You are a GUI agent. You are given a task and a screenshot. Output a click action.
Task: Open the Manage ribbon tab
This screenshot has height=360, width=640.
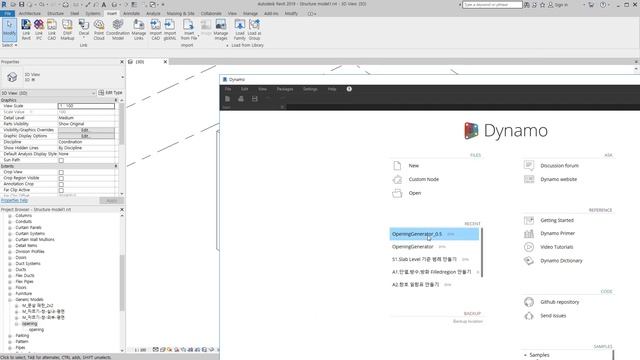[250, 13]
